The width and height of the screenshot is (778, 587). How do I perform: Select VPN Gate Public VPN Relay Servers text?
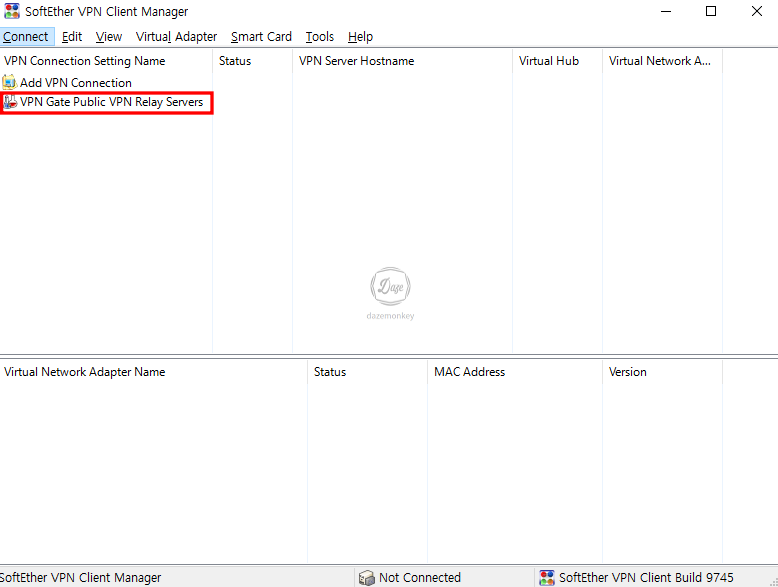tap(112, 102)
